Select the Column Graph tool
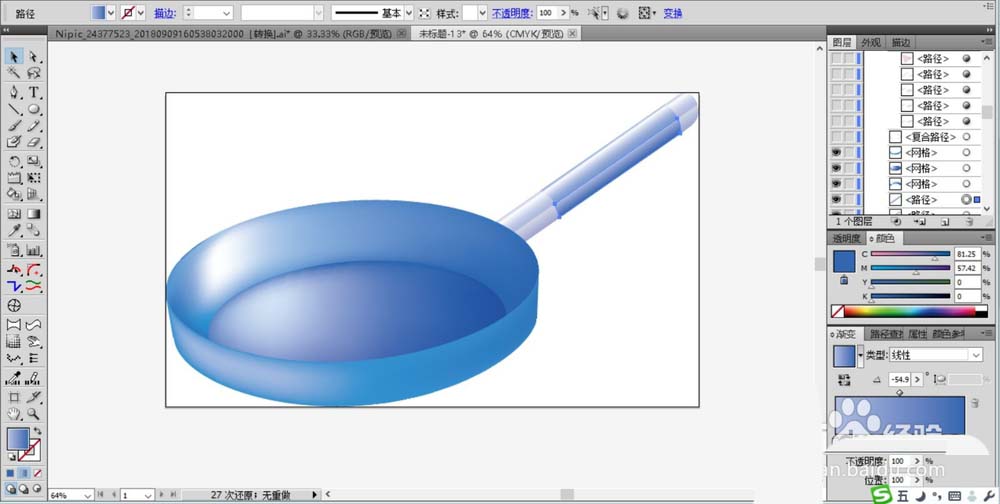This screenshot has height=504, width=1000. pos(33,250)
